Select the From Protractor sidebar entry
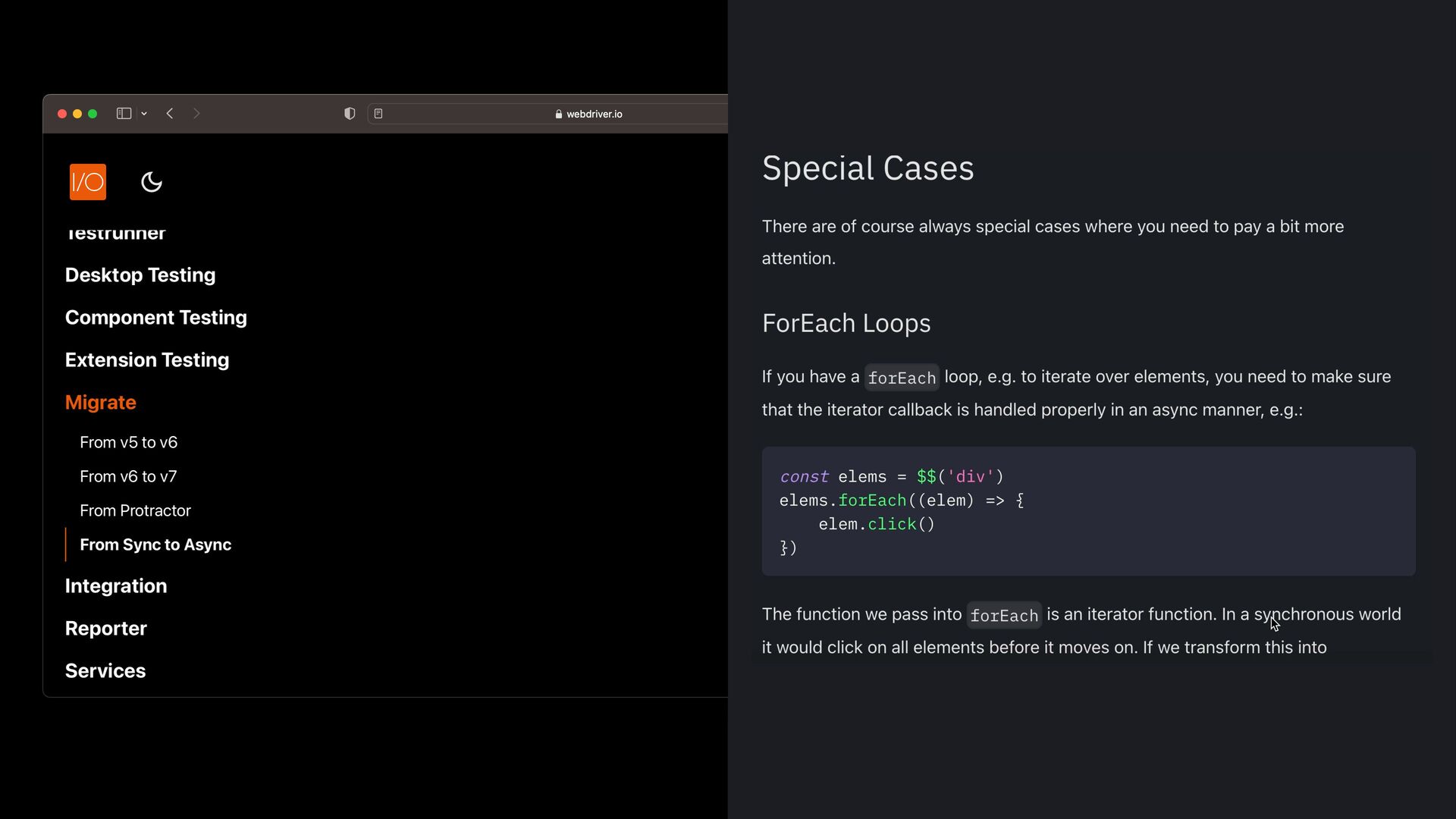The width and height of the screenshot is (1456, 819). pos(135,510)
